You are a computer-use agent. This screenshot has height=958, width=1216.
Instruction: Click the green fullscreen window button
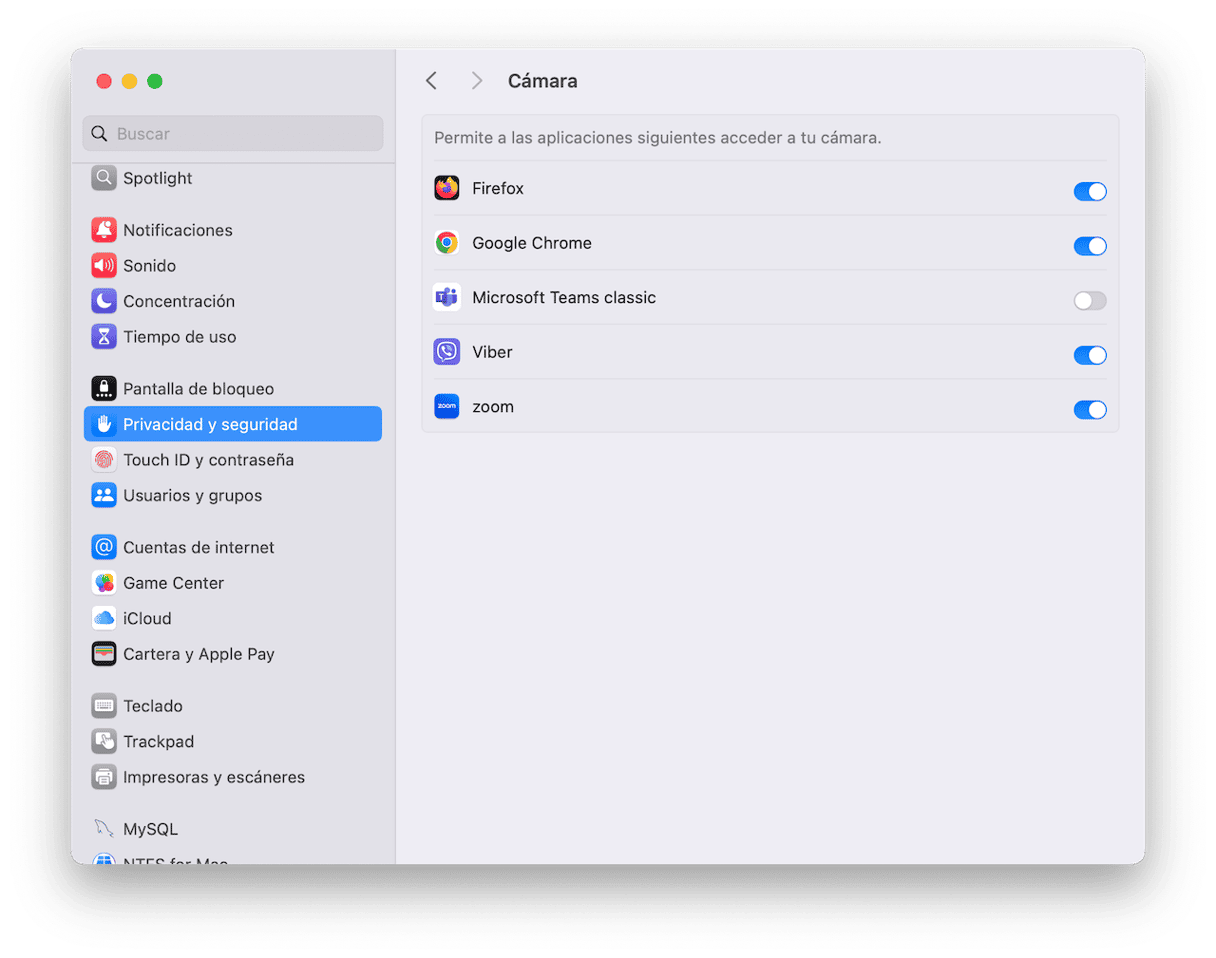tap(155, 81)
